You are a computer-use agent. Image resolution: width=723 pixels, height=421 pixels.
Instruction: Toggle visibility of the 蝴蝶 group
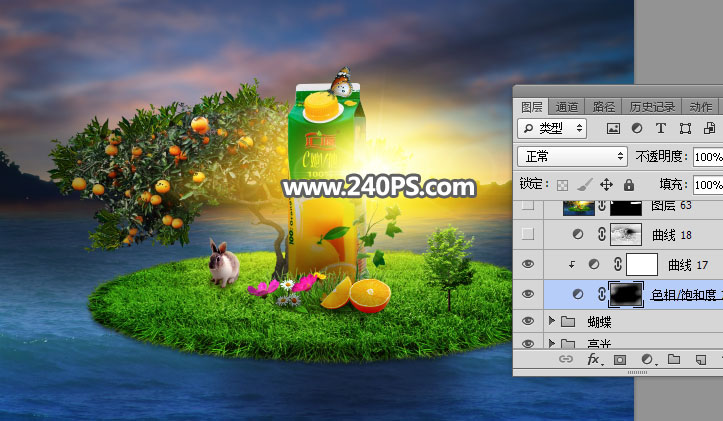click(529, 322)
